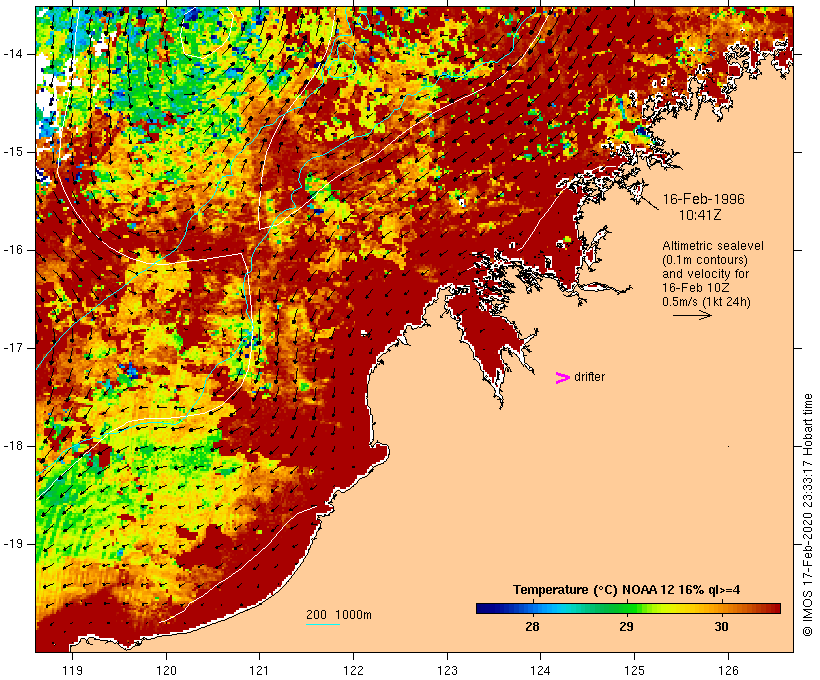Click the '29' label under the color bar

pyautogui.click(x=627, y=626)
